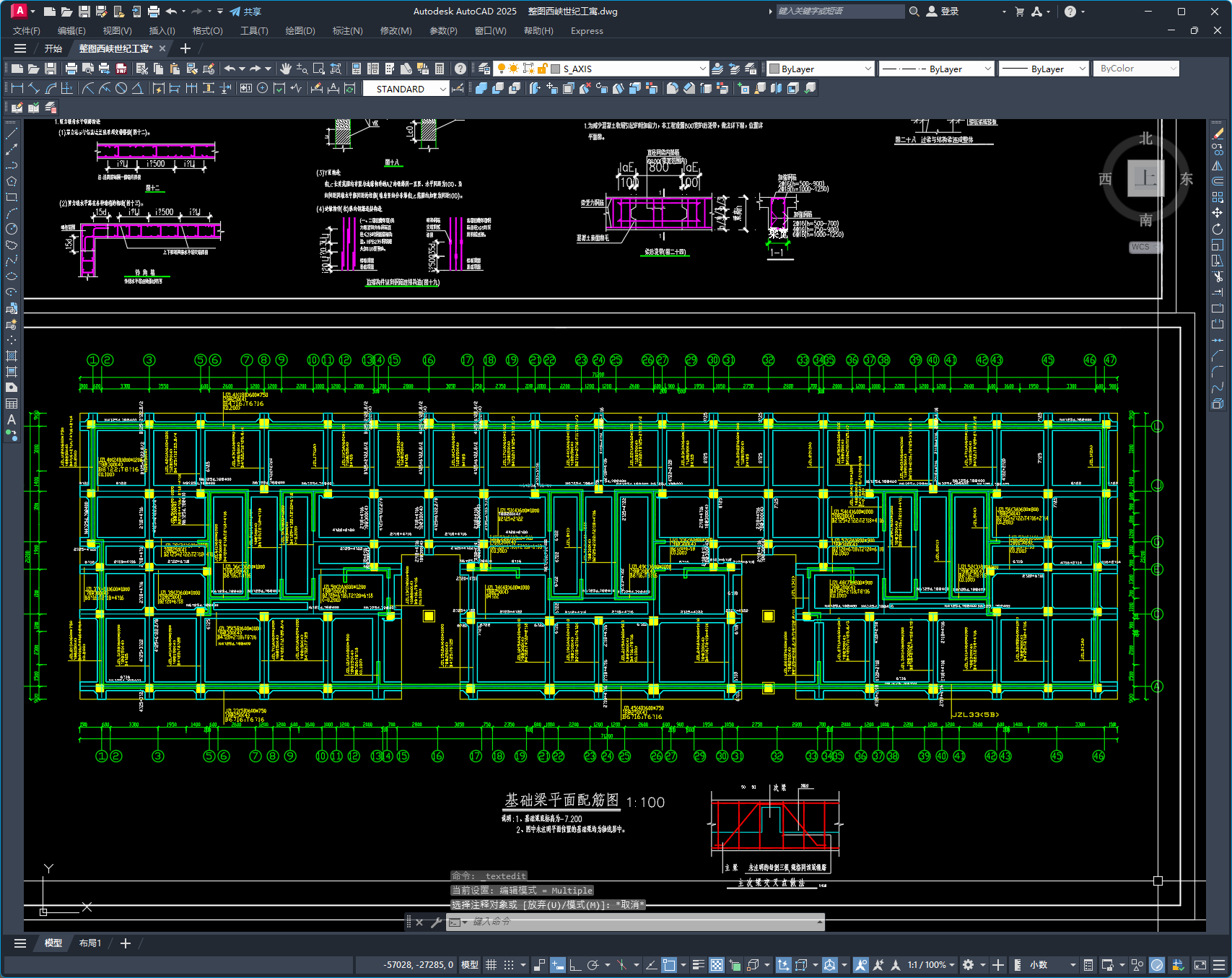Click the Help question mark icon
Screen dimensions: 1232x978
coord(460,69)
